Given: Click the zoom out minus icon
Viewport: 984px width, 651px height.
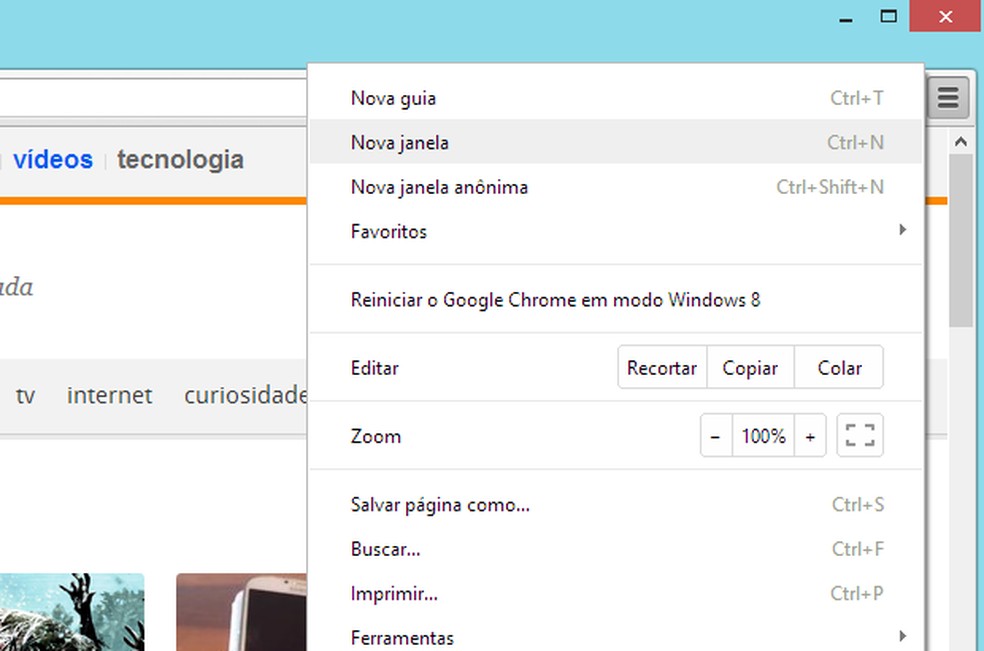Looking at the screenshot, I should pyautogui.click(x=716, y=435).
